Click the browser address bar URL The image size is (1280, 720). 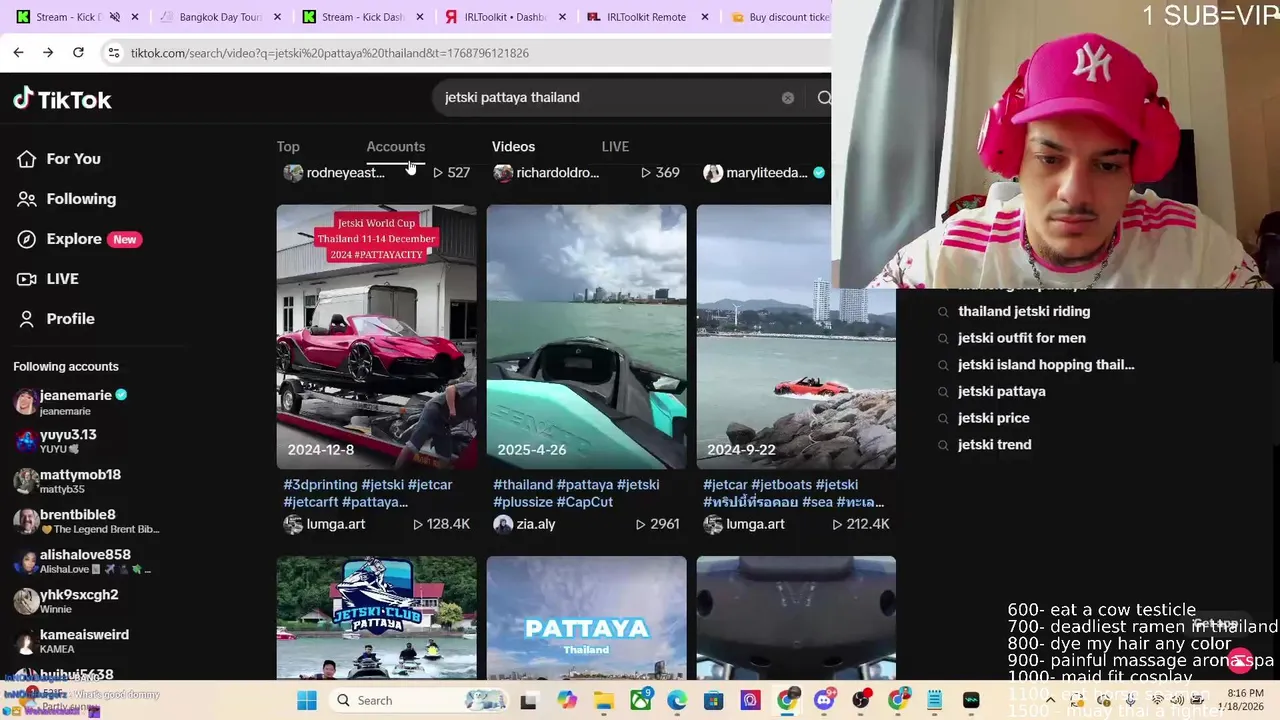click(x=330, y=53)
